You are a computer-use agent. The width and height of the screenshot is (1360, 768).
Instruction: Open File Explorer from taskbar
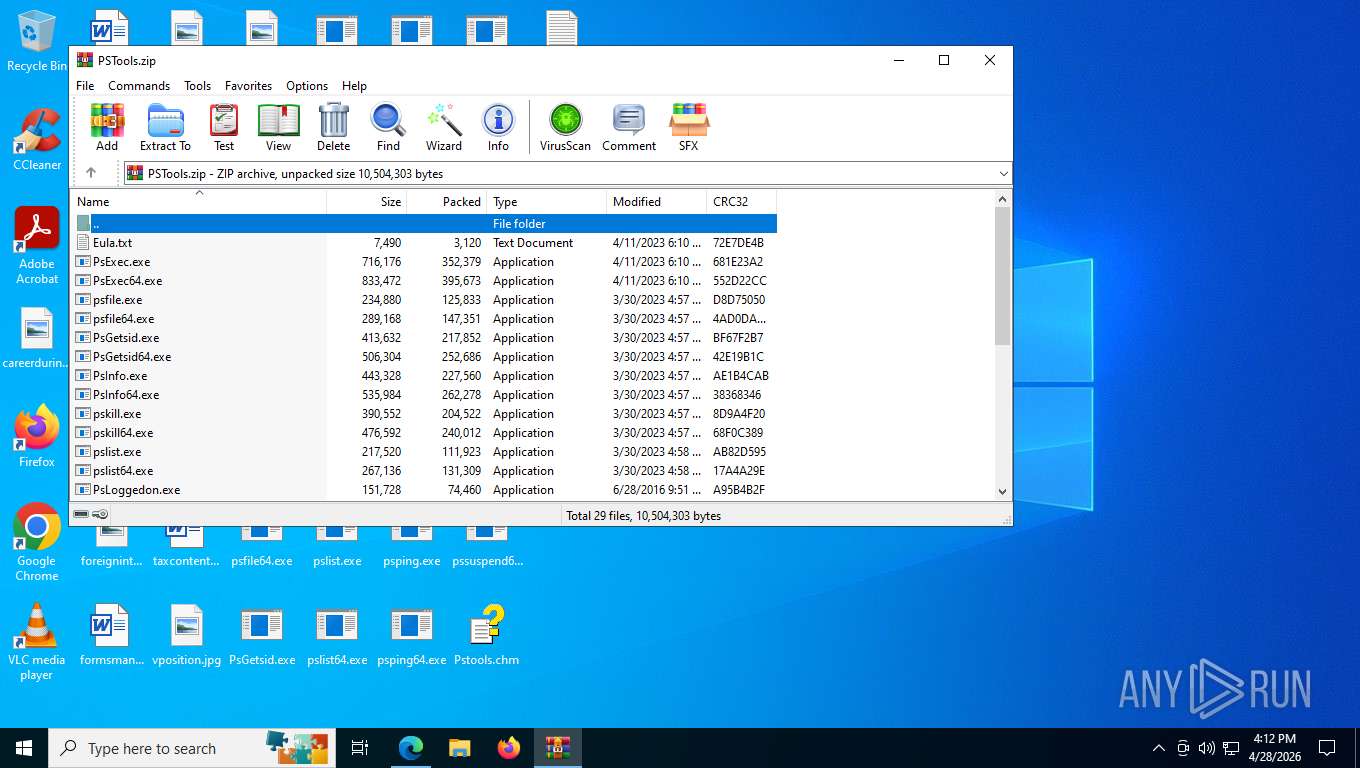(x=460, y=748)
